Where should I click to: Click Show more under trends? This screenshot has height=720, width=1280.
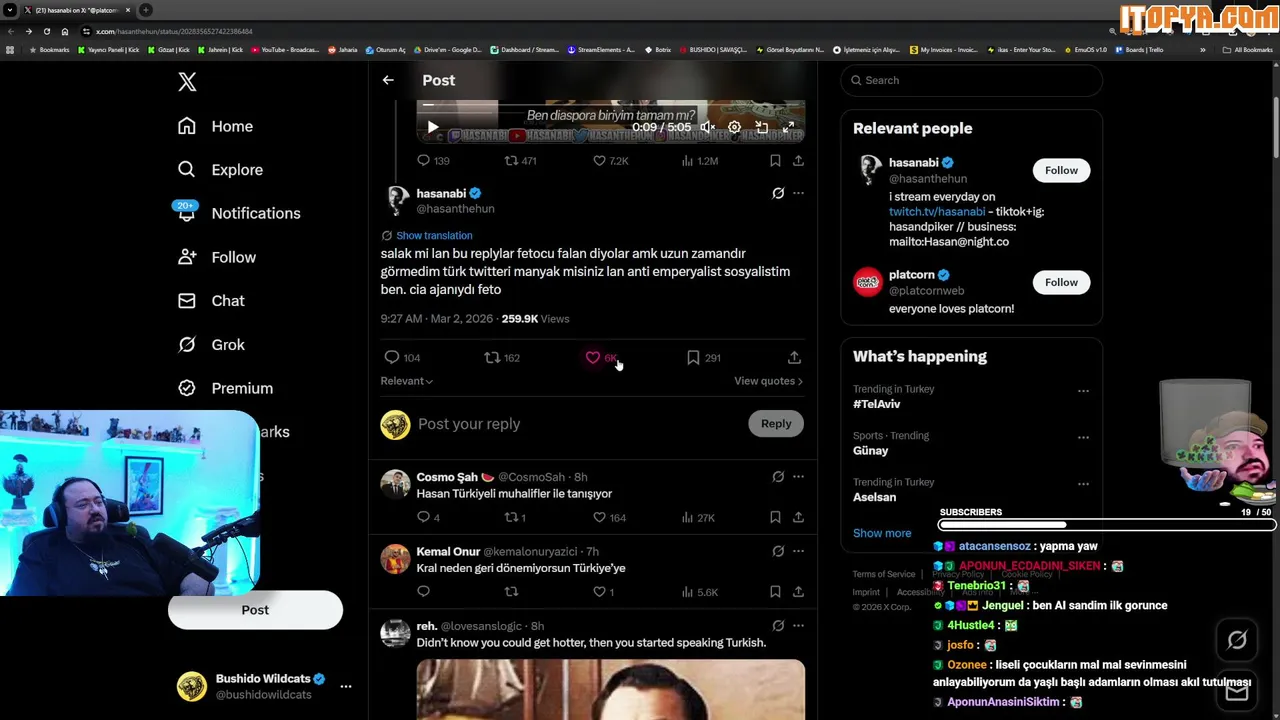(882, 533)
